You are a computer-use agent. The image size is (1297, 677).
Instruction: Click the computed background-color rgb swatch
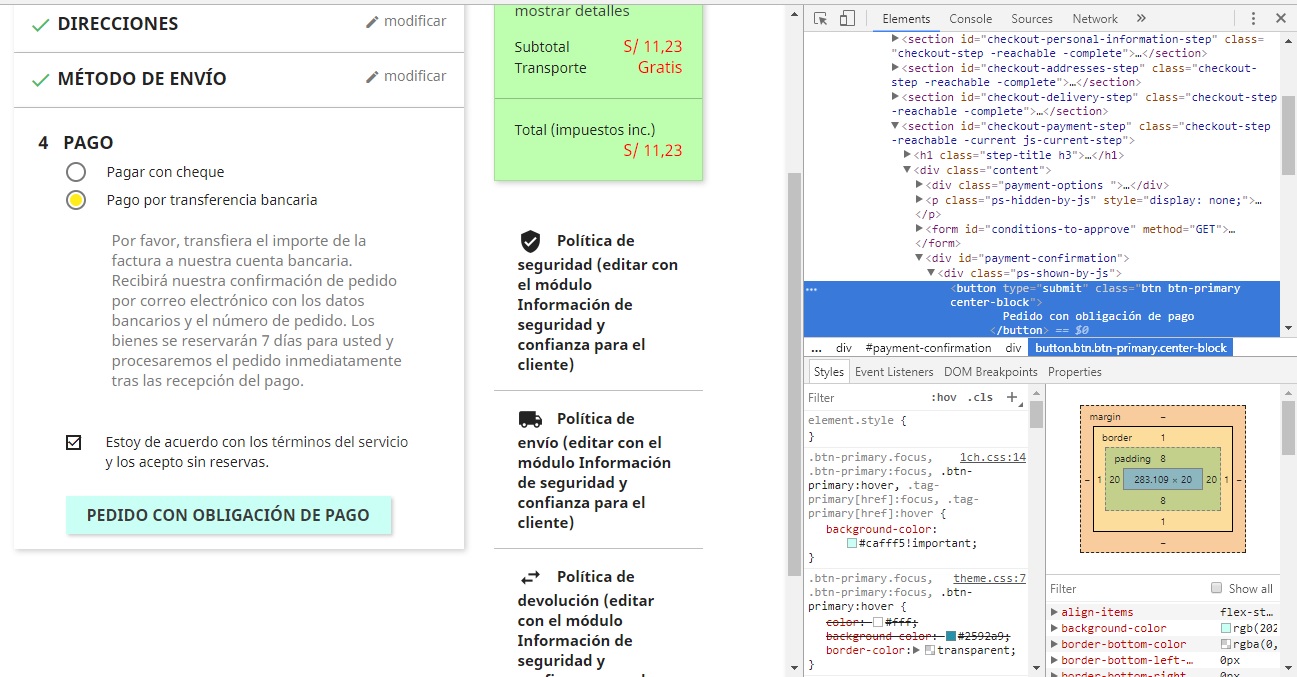[x=1226, y=628]
